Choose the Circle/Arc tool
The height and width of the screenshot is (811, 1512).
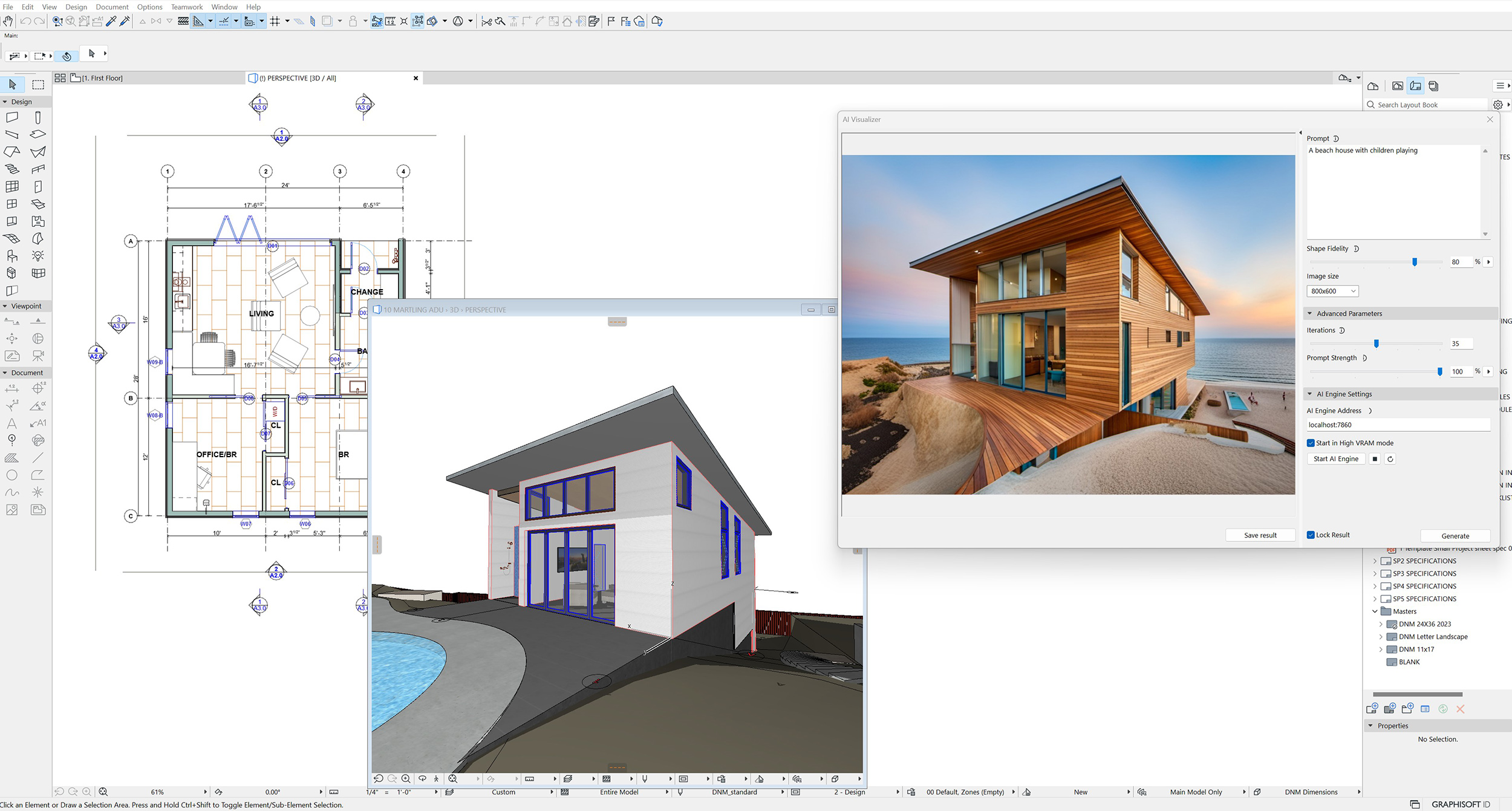point(12,475)
